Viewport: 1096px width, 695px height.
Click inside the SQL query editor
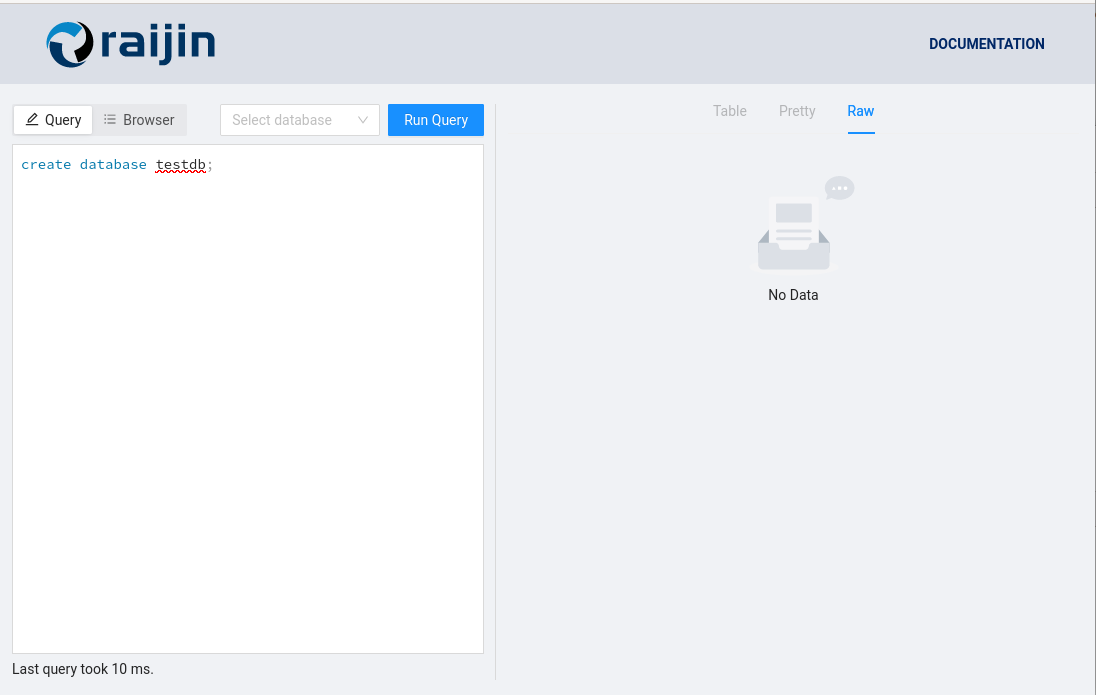point(248,399)
